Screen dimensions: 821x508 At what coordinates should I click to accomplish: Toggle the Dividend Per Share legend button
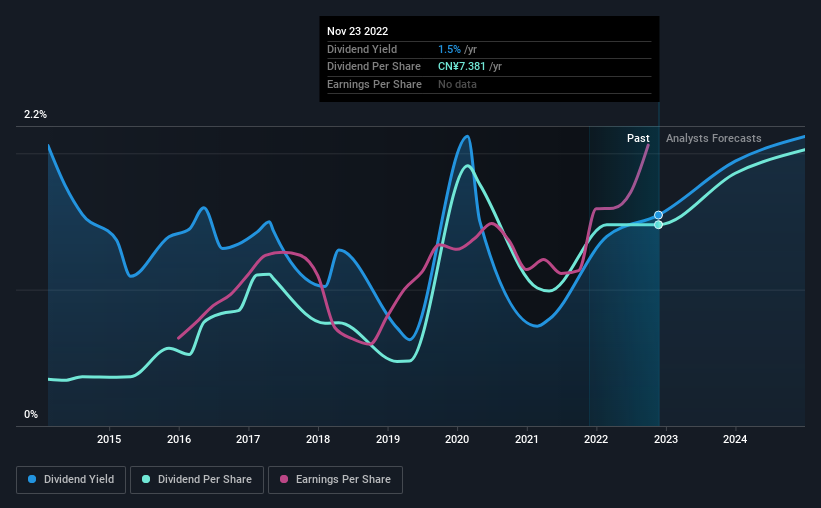click(x=197, y=480)
